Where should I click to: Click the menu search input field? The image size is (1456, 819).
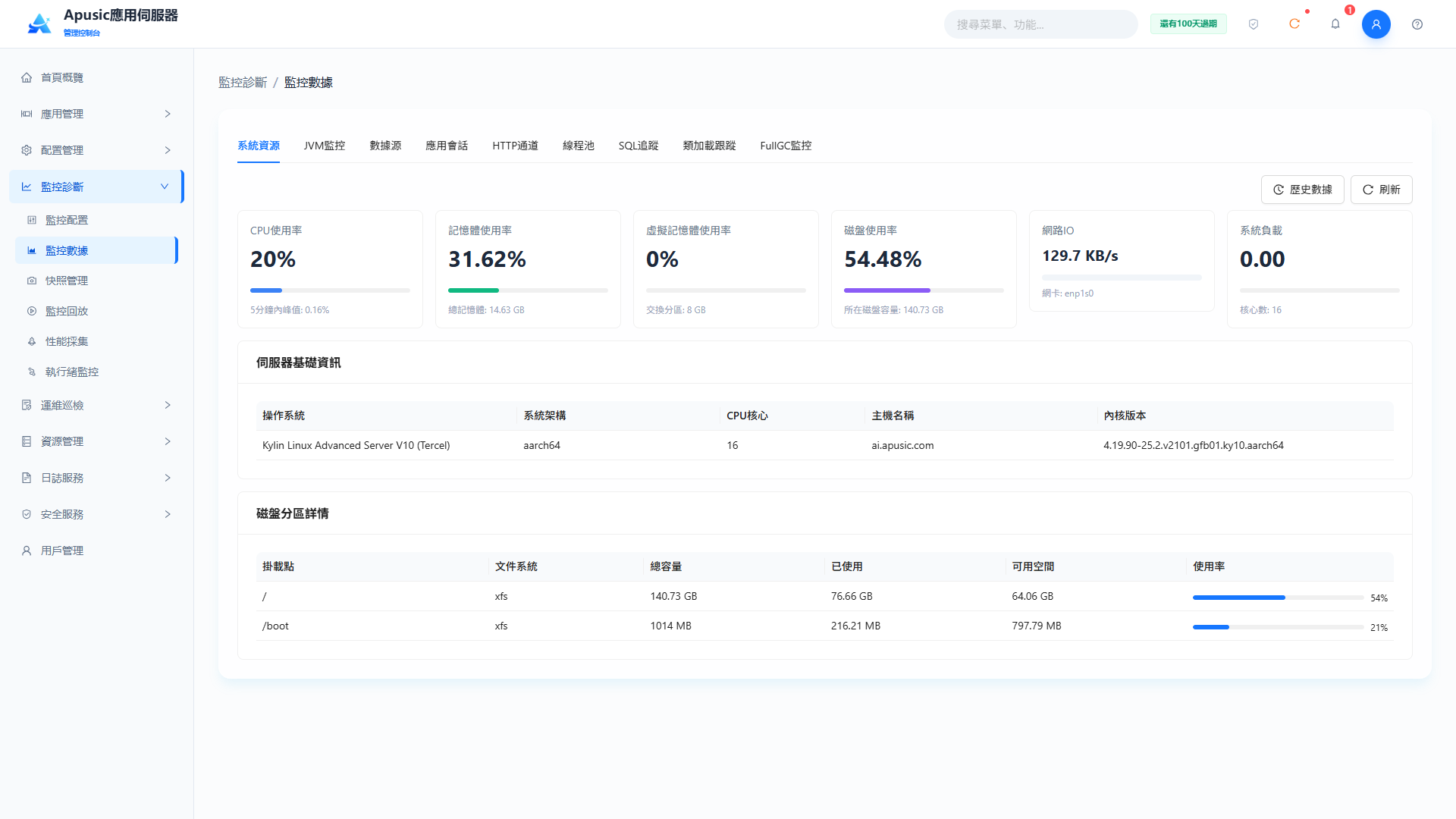point(1040,24)
